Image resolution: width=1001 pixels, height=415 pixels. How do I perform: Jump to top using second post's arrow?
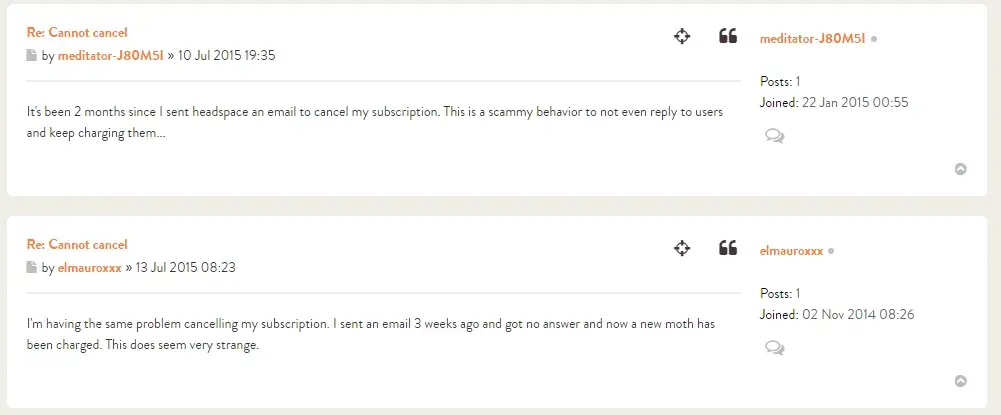point(961,381)
